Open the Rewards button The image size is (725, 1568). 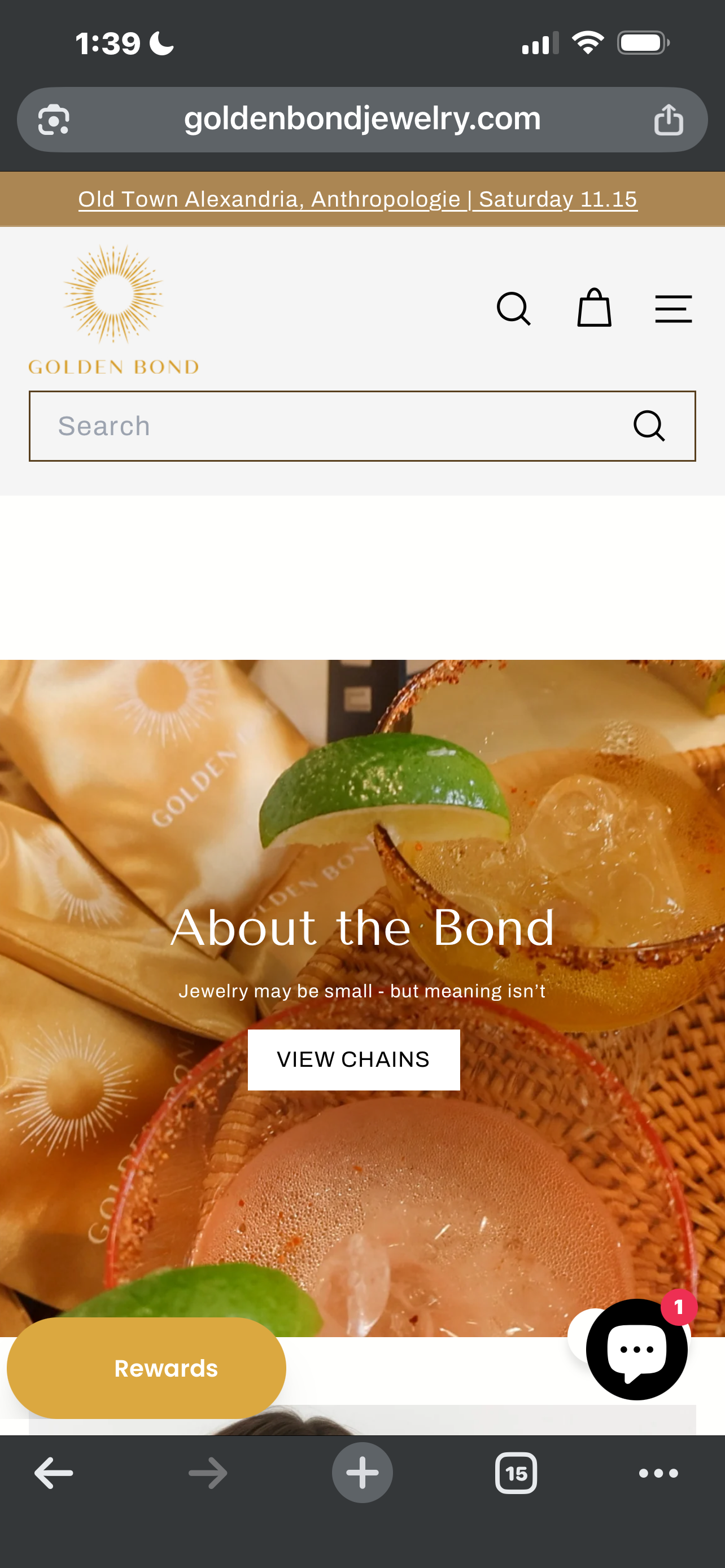pos(147,1368)
